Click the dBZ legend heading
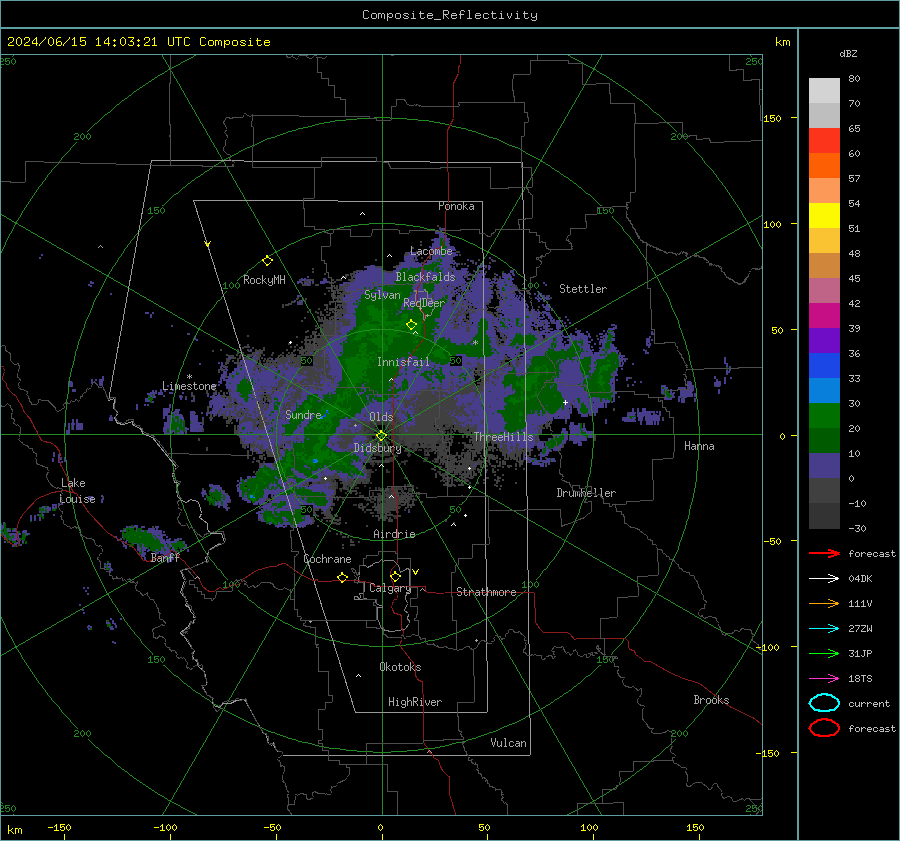The image size is (900, 841). click(x=848, y=54)
